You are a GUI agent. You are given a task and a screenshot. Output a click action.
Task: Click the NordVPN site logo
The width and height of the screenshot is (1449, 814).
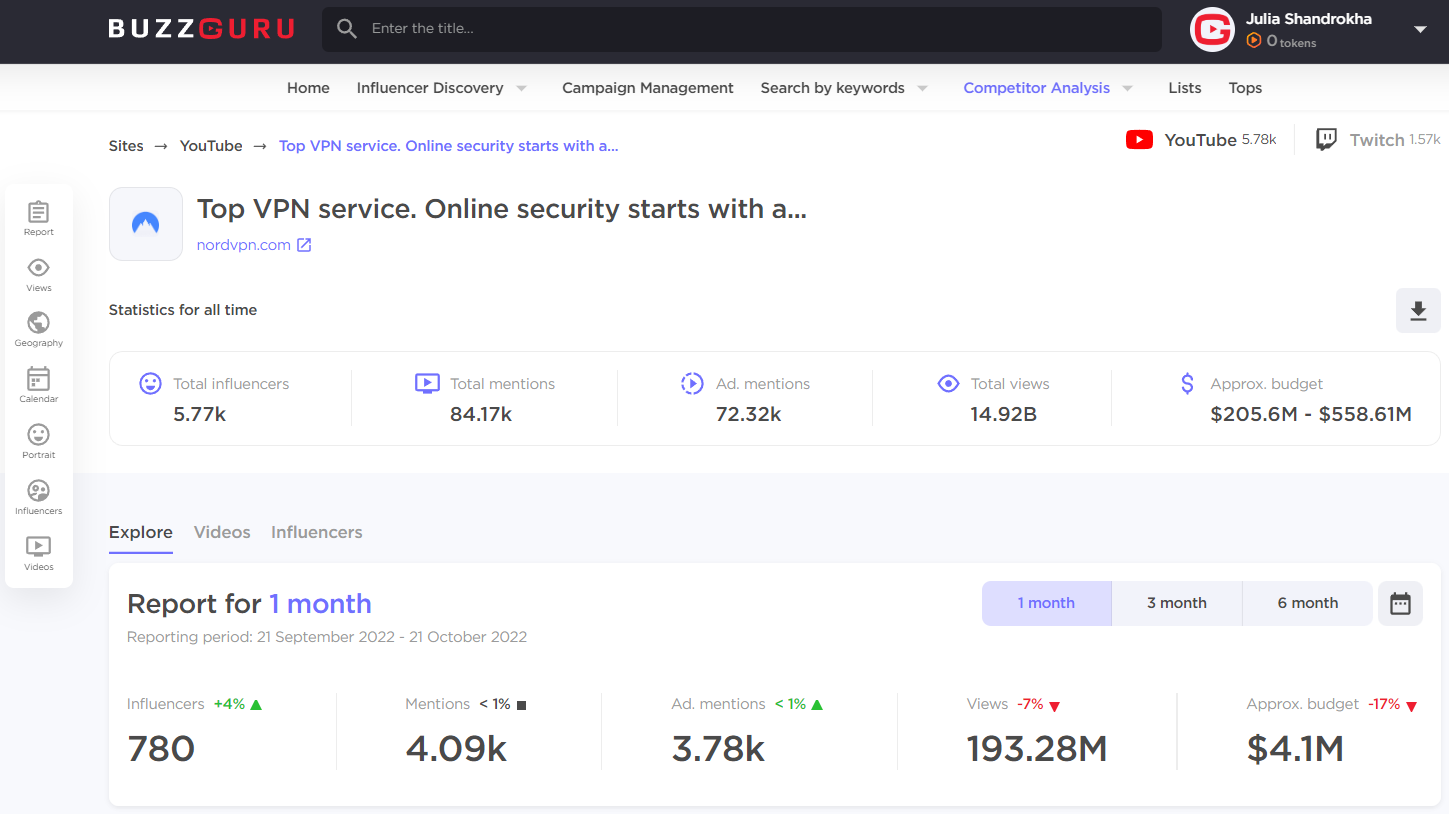(x=146, y=224)
